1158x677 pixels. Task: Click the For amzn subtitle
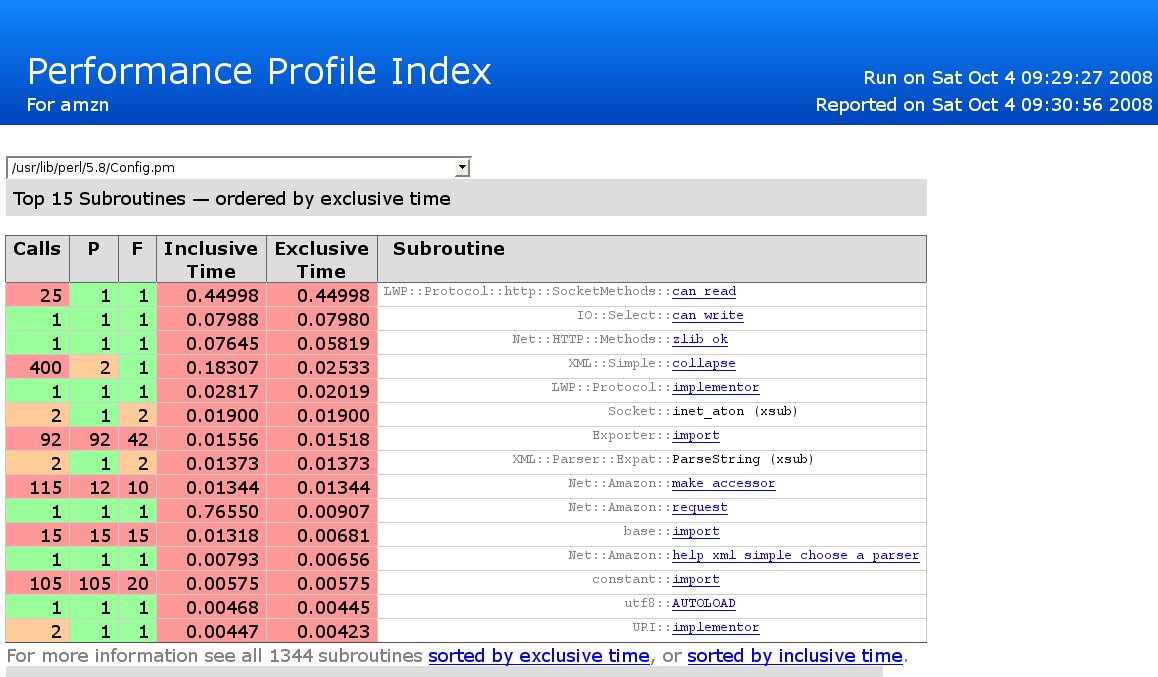tap(68, 105)
